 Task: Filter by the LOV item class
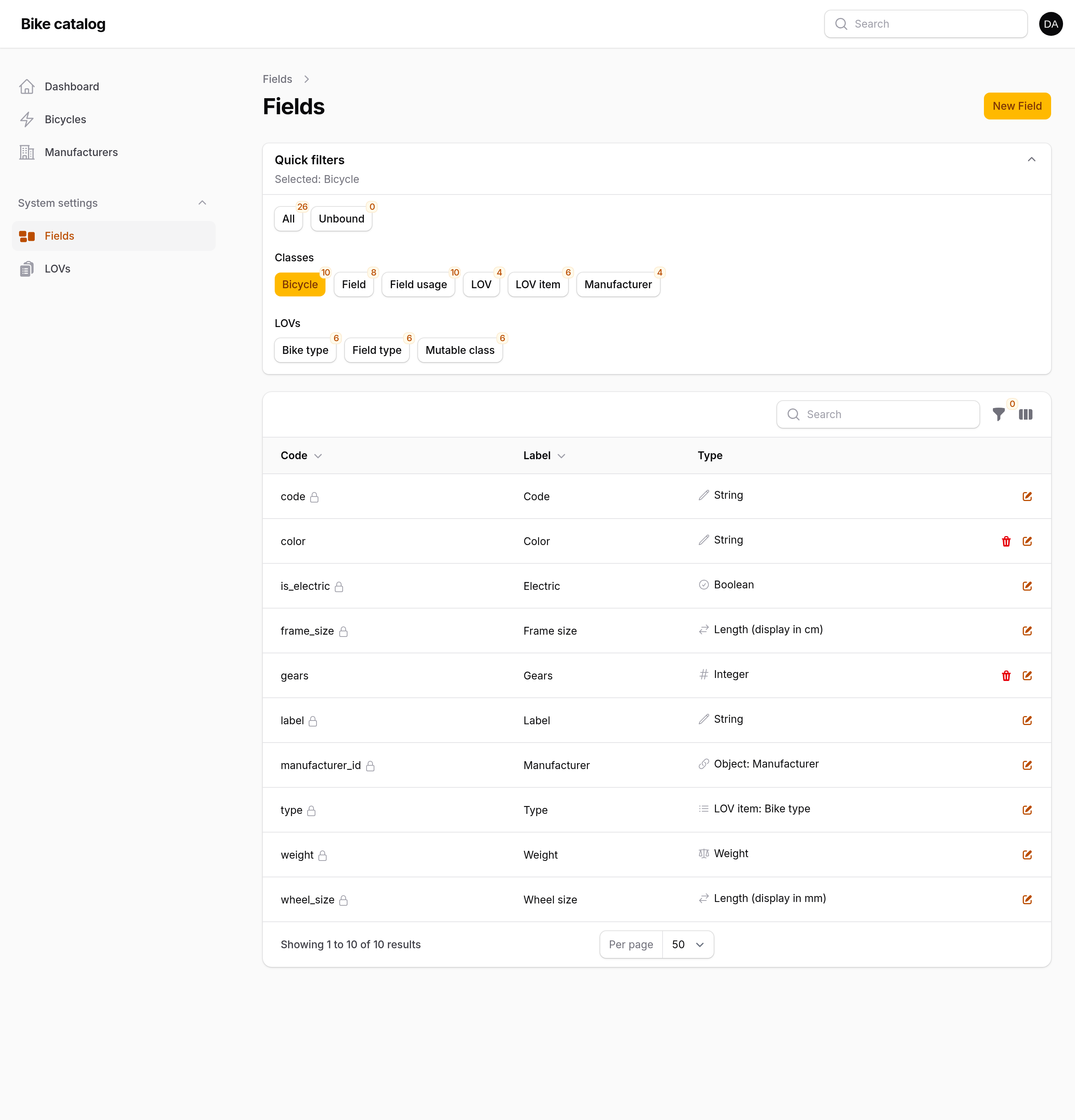(x=537, y=284)
